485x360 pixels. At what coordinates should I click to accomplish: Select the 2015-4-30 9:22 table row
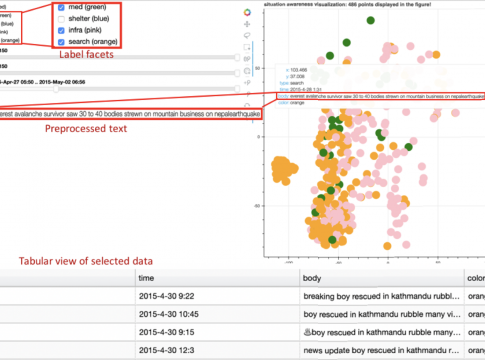tap(242, 296)
